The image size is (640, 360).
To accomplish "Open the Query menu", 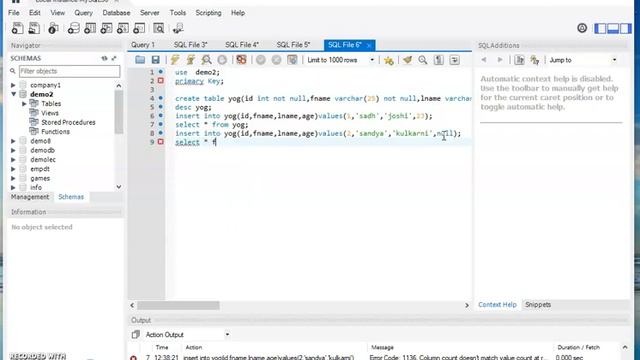I will pos(83,13).
